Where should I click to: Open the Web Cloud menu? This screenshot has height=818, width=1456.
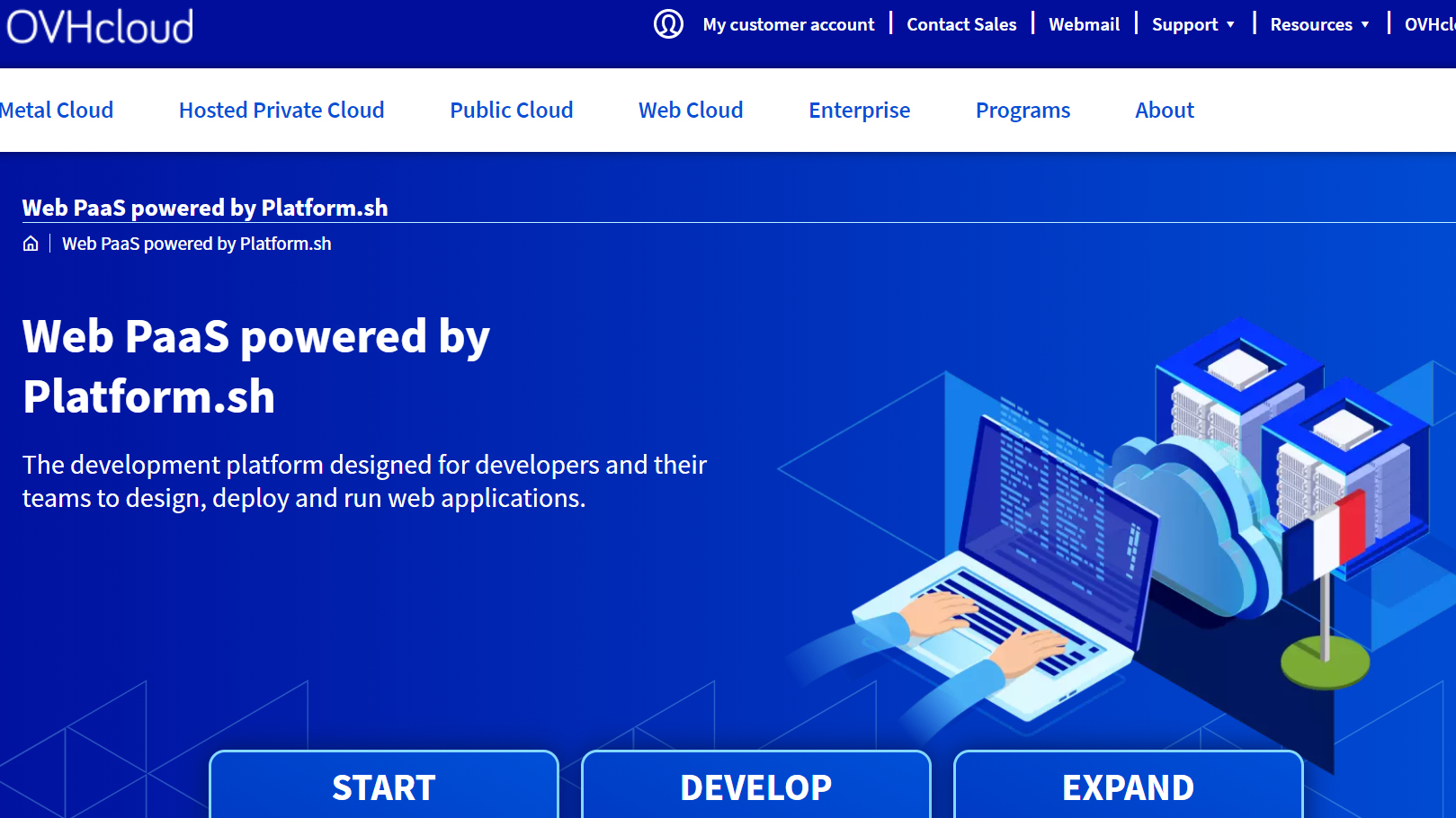coord(691,110)
